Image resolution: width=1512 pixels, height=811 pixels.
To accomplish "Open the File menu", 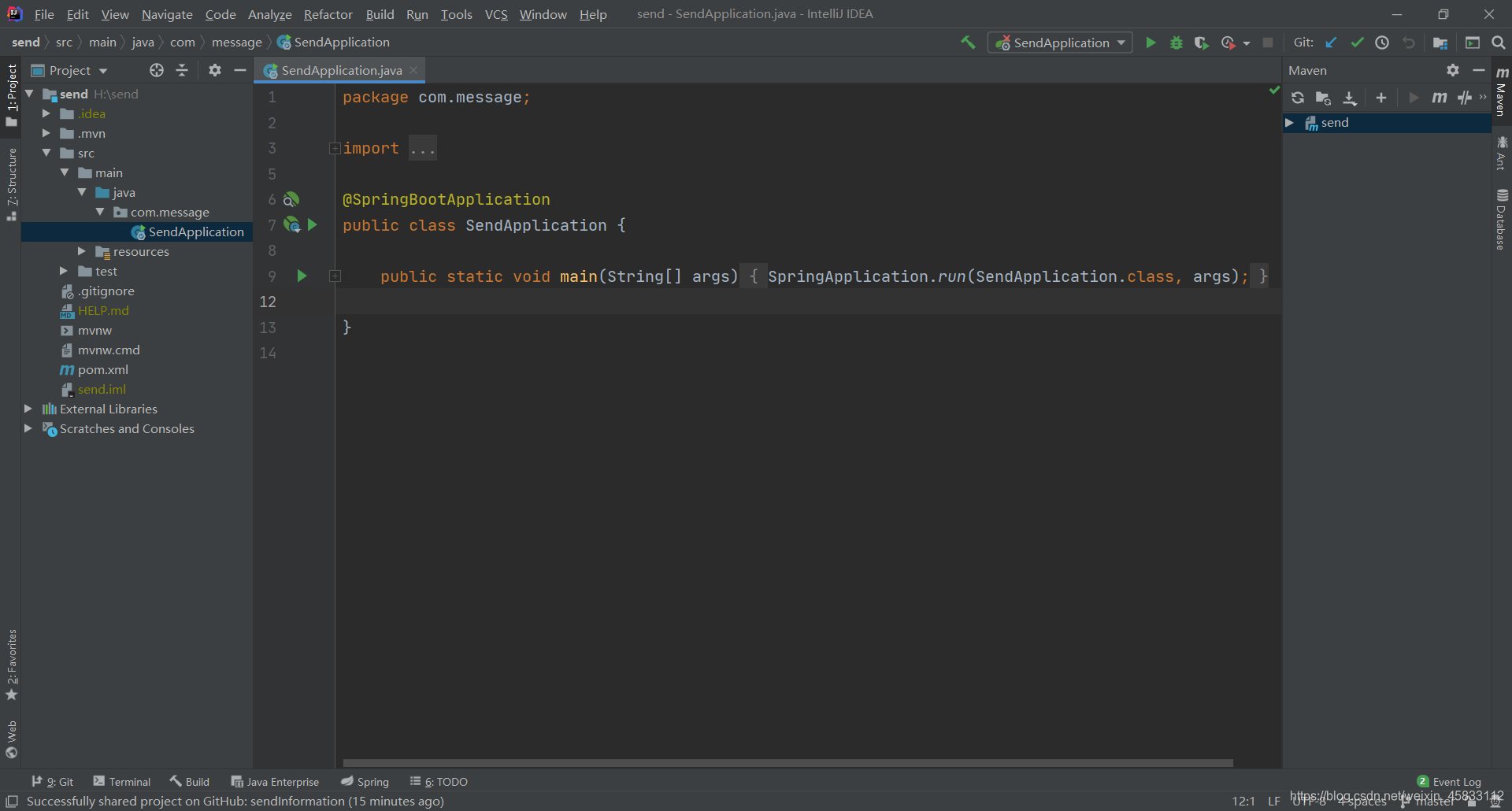I will [x=44, y=14].
